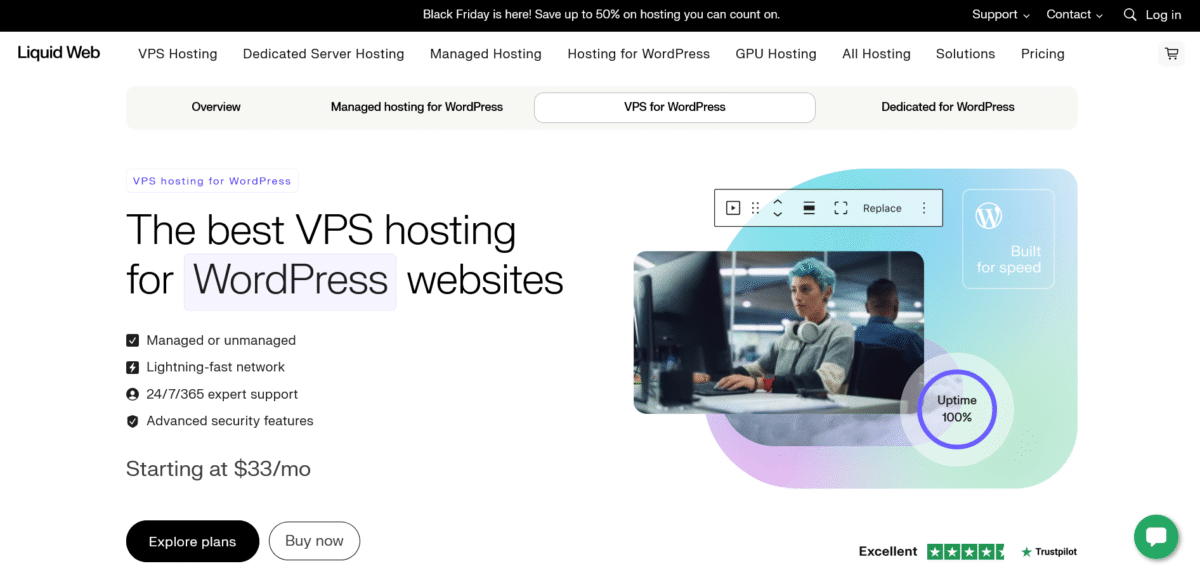The height and width of the screenshot is (585, 1200).
Task: Click Replace in the block toolbar
Action: click(882, 208)
